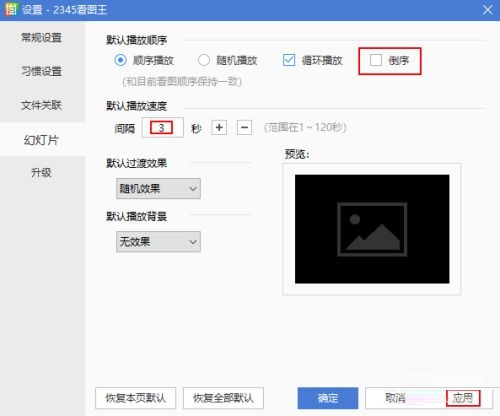Viewport: 500px width, 416px height.
Task: Apply changes with 应用 button
Action: tap(463, 398)
